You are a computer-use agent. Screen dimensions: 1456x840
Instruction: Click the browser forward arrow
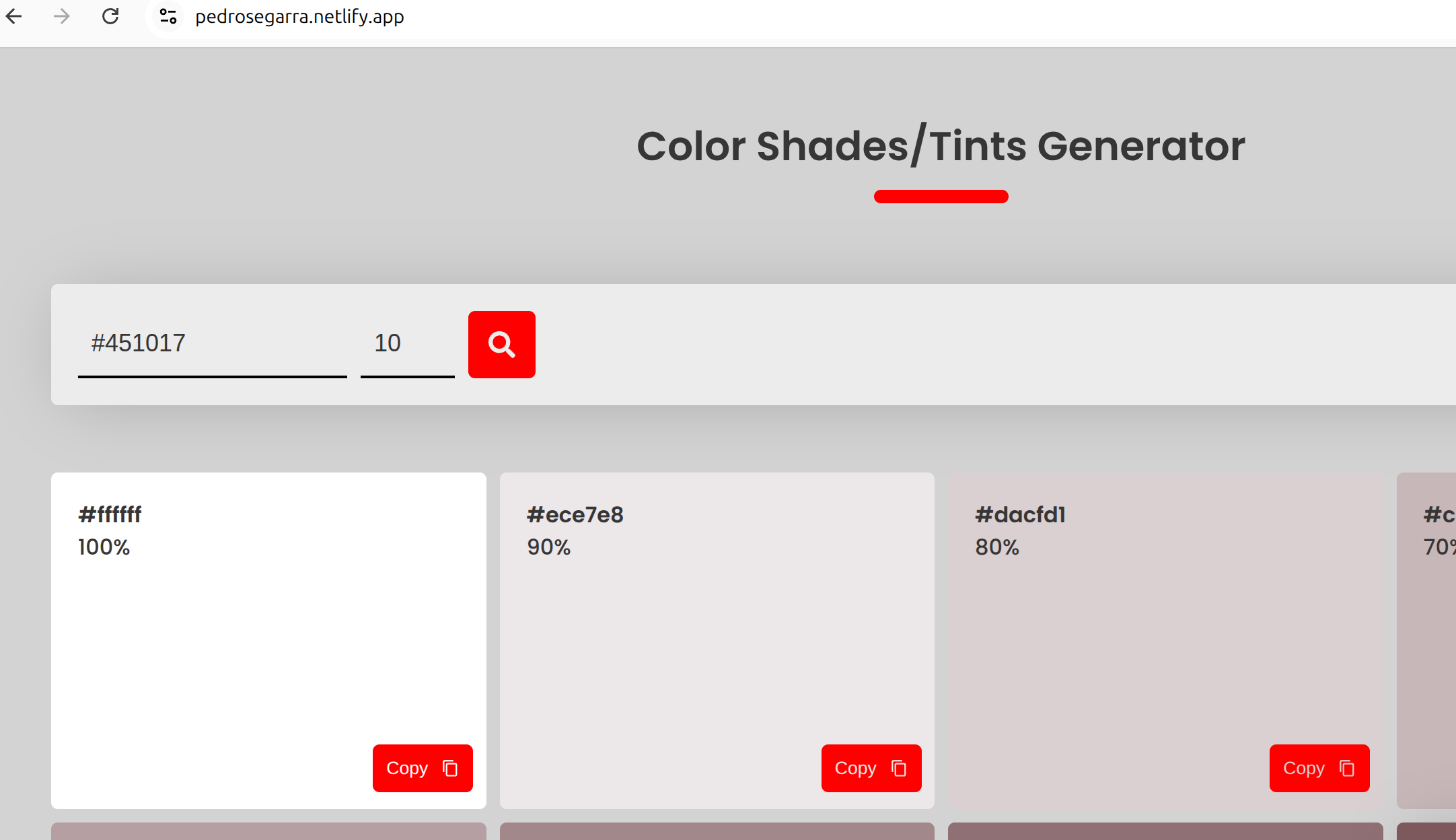[61, 16]
